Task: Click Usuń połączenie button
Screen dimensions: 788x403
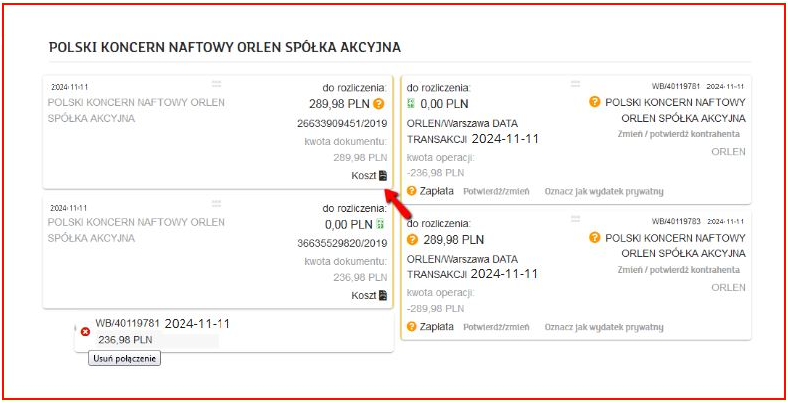Action: point(125,359)
